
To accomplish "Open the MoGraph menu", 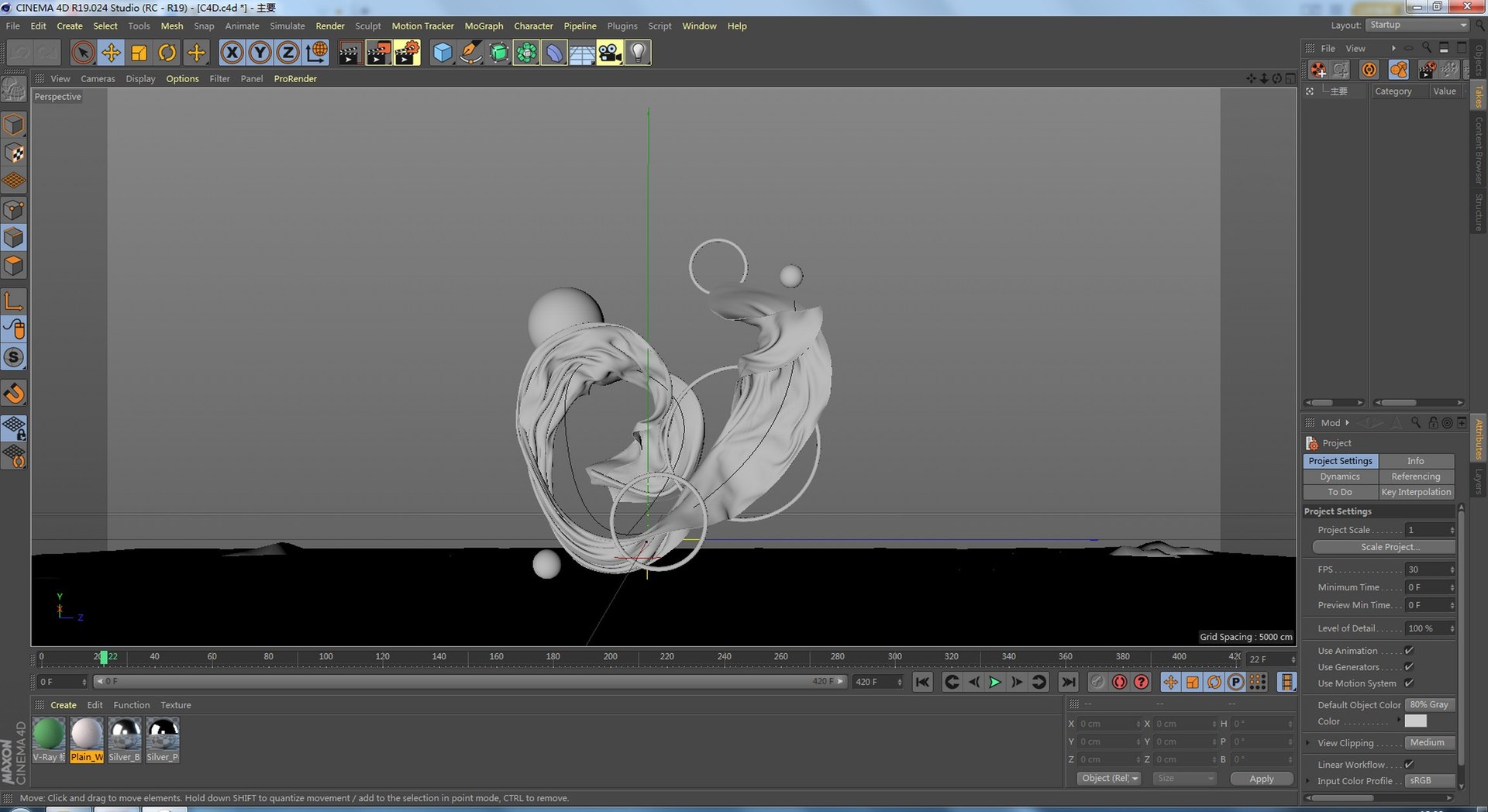I will point(484,26).
